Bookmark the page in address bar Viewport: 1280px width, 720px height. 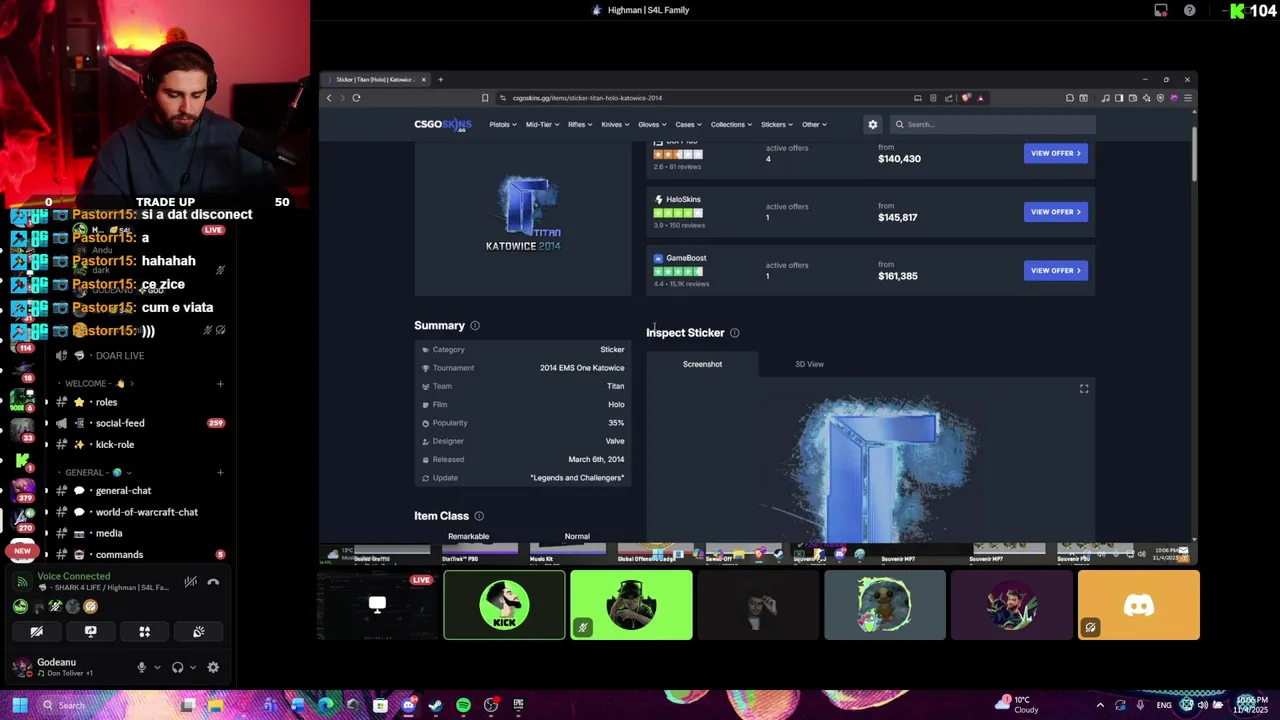[485, 98]
